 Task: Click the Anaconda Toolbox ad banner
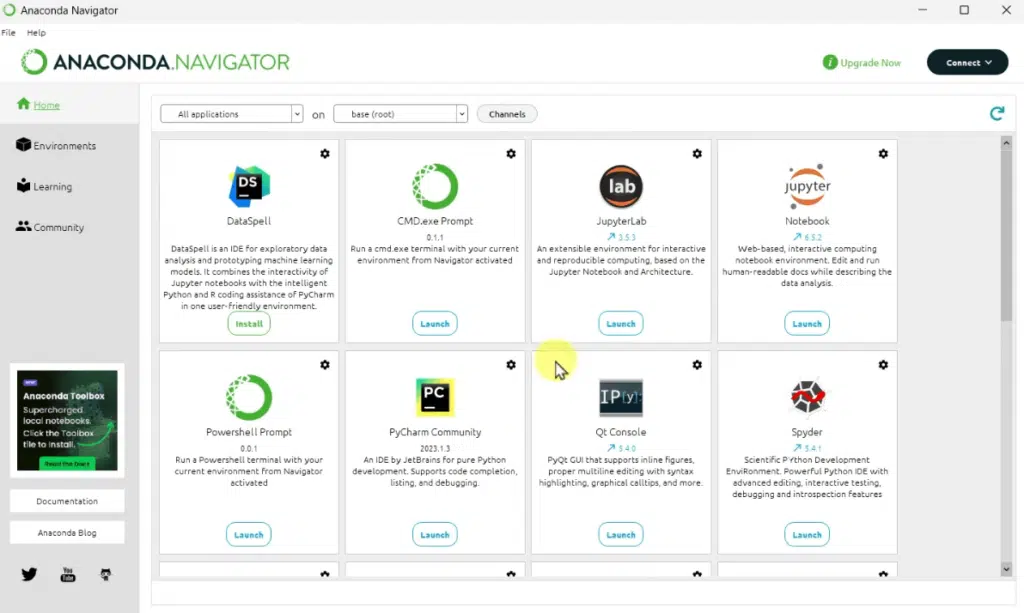[x=67, y=420]
